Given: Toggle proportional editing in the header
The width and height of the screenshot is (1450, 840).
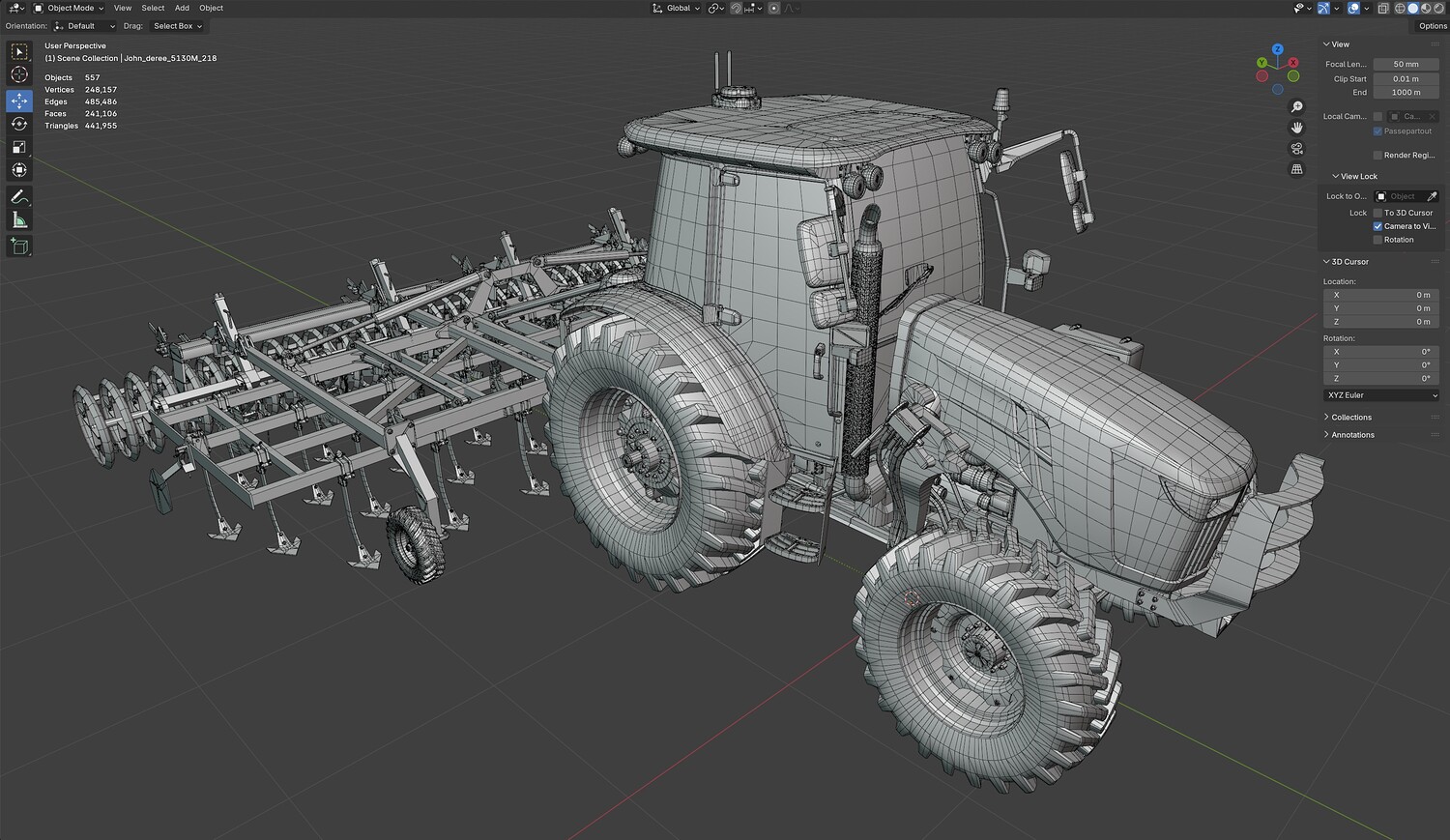Looking at the screenshot, I should coord(774,8).
